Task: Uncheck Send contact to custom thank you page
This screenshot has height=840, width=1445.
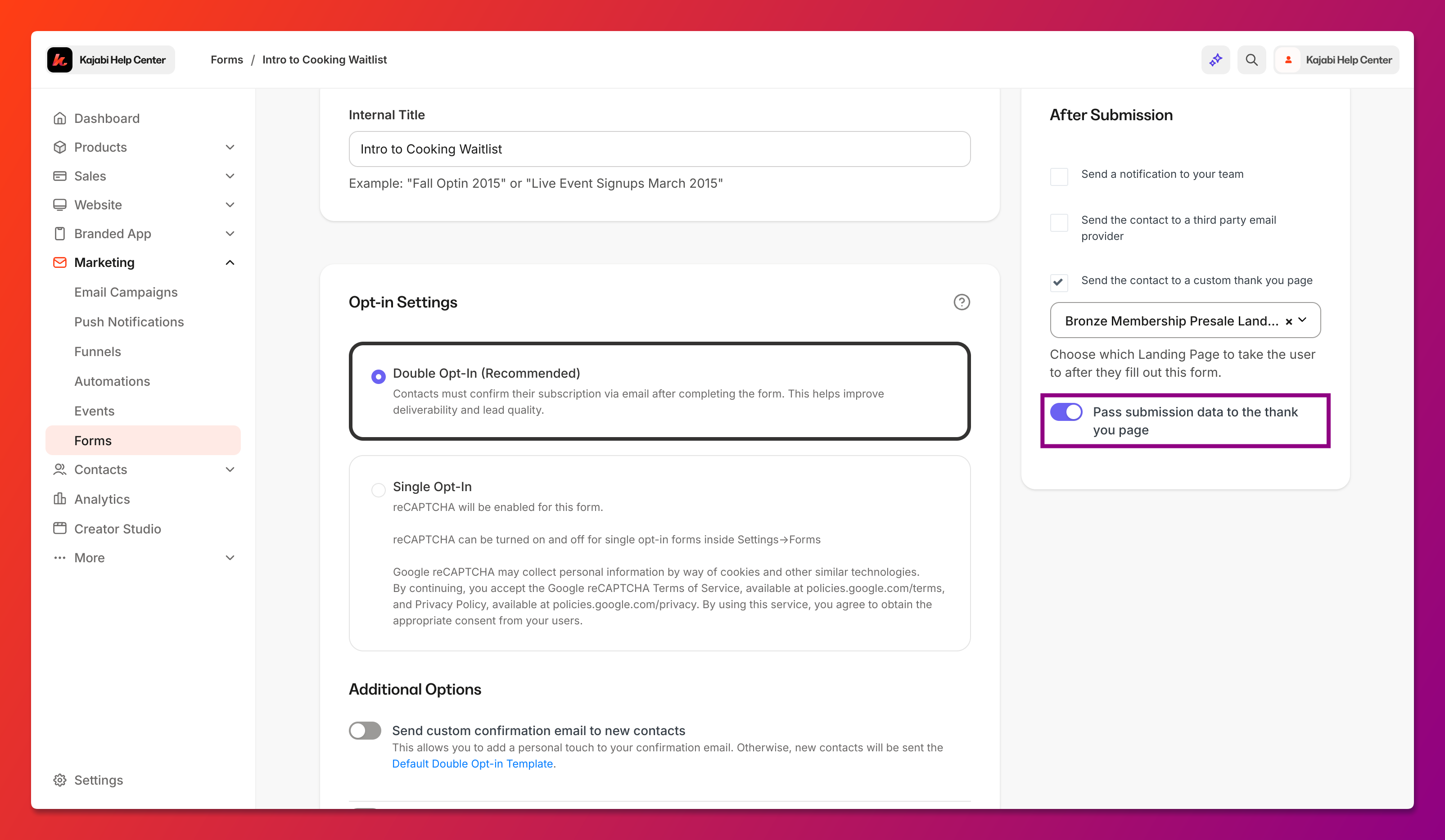Action: pos(1058,282)
